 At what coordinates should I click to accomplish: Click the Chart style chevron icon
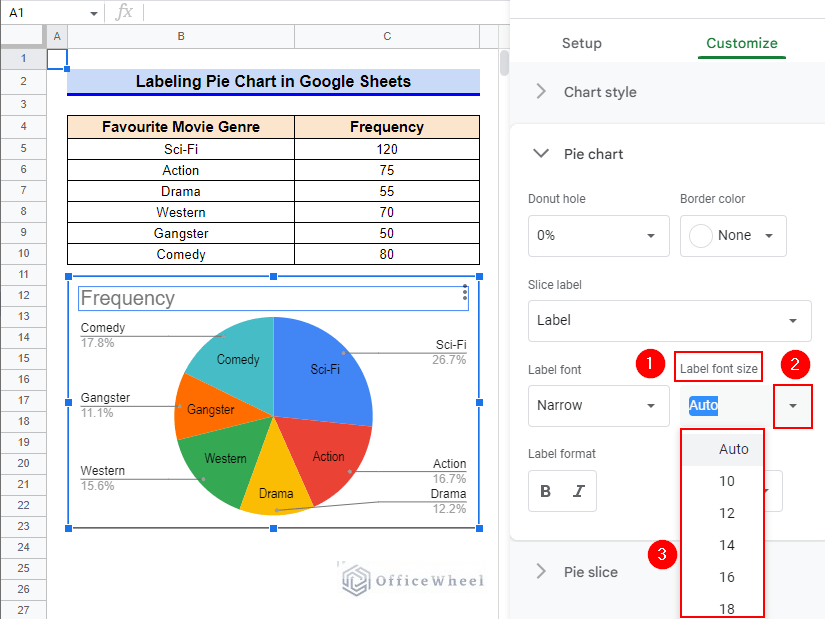(x=540, y=91)
